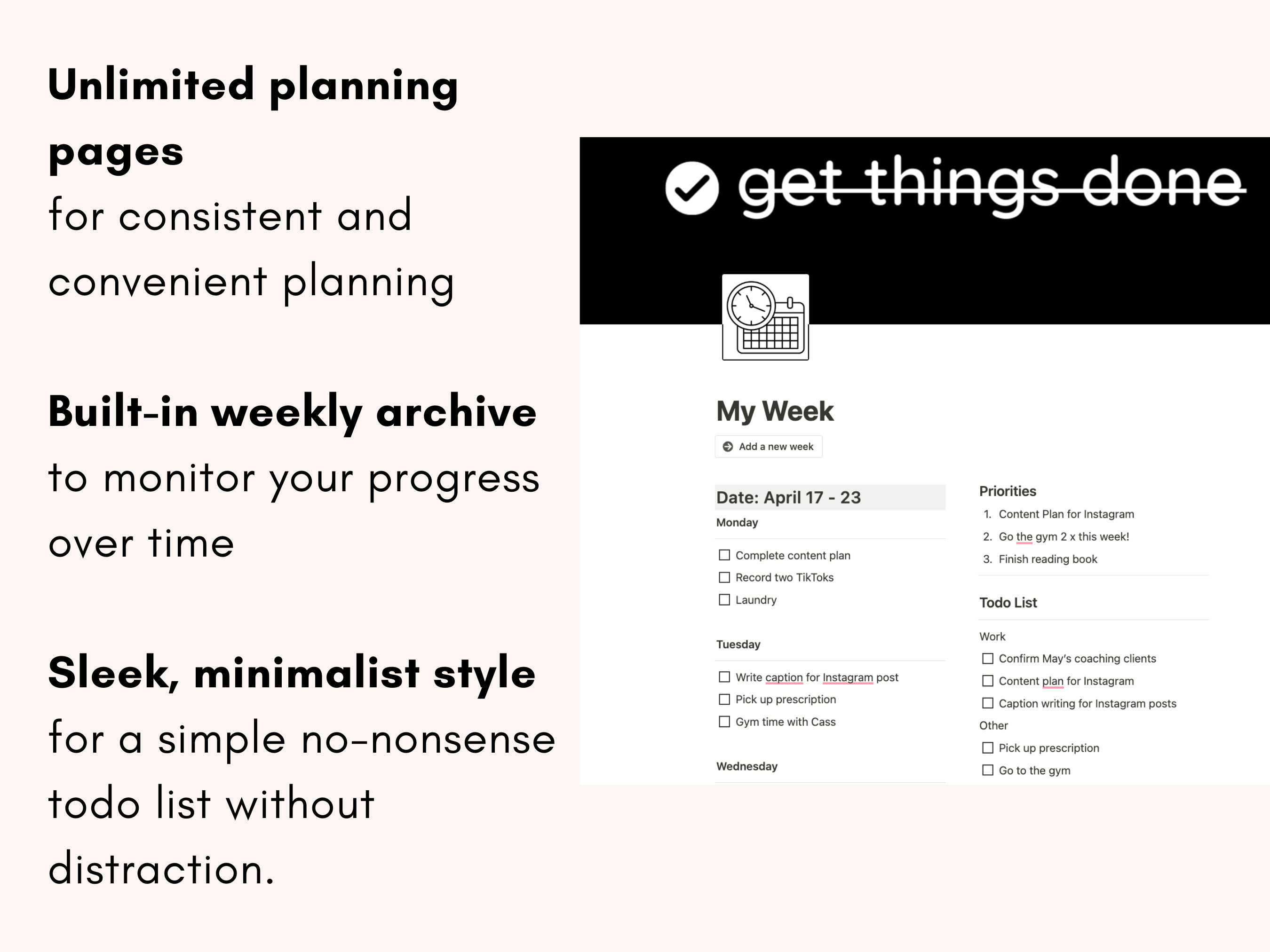
Task: Click Add a new week button
Action: (x=768, y=447)
